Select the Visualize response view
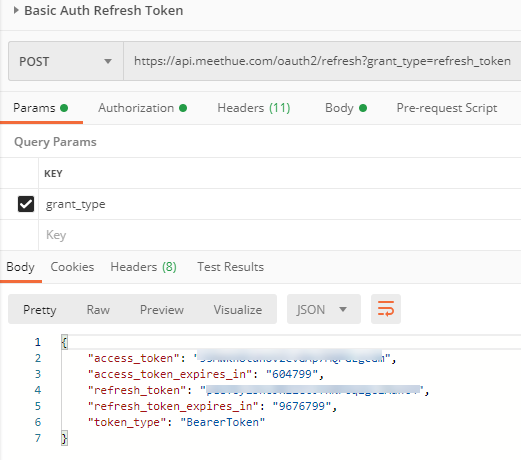Screen dimensions: 521x460 click(x=238, y=310)
